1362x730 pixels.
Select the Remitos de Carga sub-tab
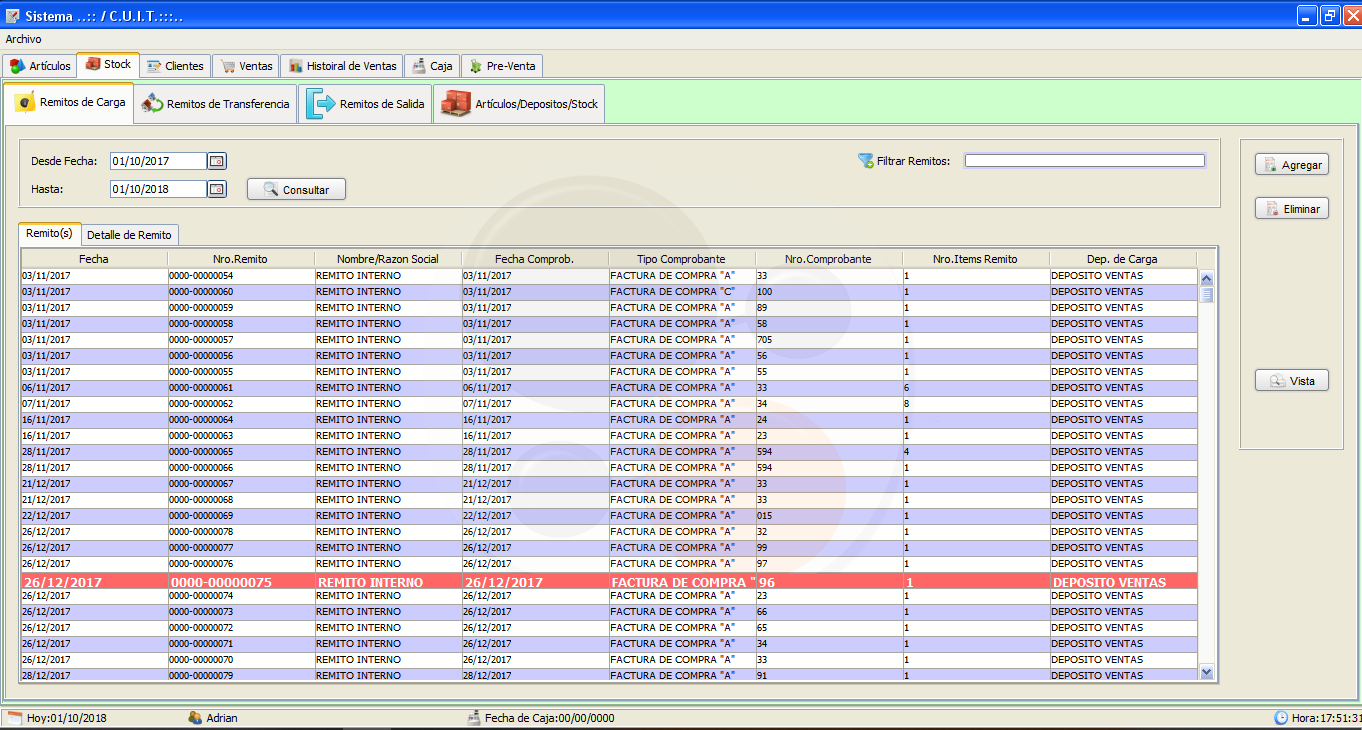coord(69,103)
